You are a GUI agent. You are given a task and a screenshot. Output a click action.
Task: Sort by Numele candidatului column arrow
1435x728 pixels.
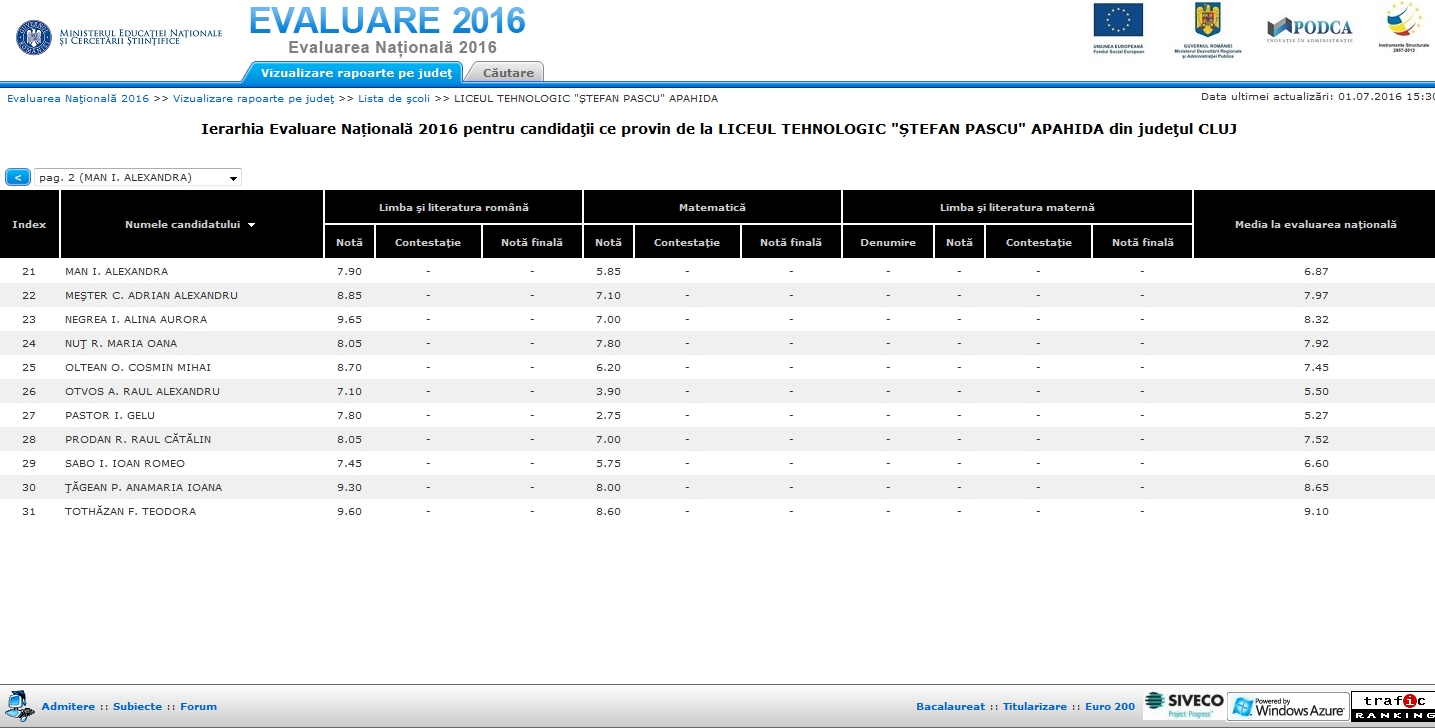252,225
